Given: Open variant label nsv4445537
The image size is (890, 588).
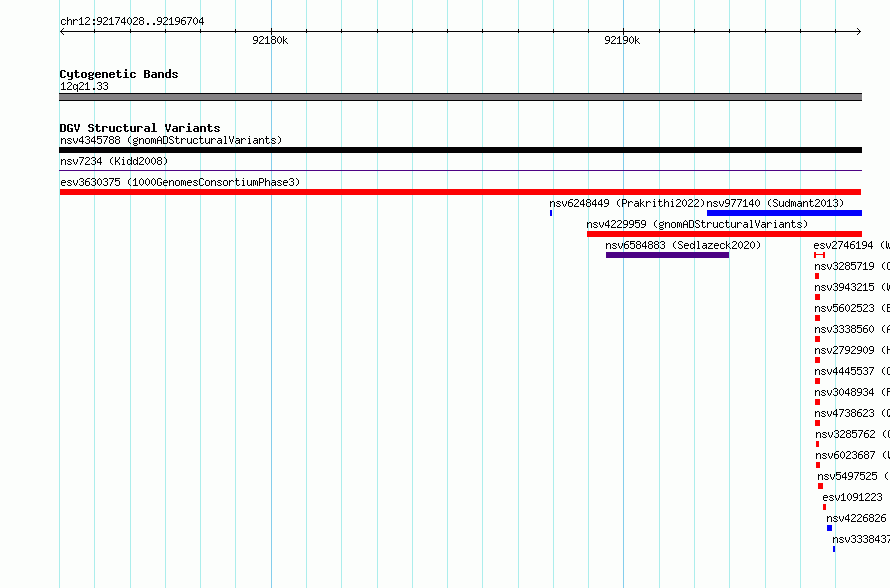Looking at the screenshot, I should pos(844,371).
